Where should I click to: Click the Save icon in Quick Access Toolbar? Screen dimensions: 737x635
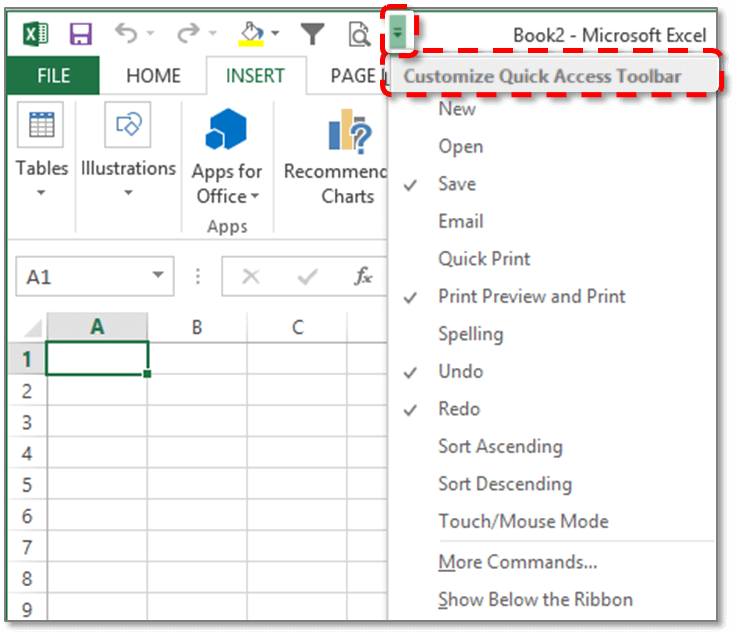tap(81, 34)
